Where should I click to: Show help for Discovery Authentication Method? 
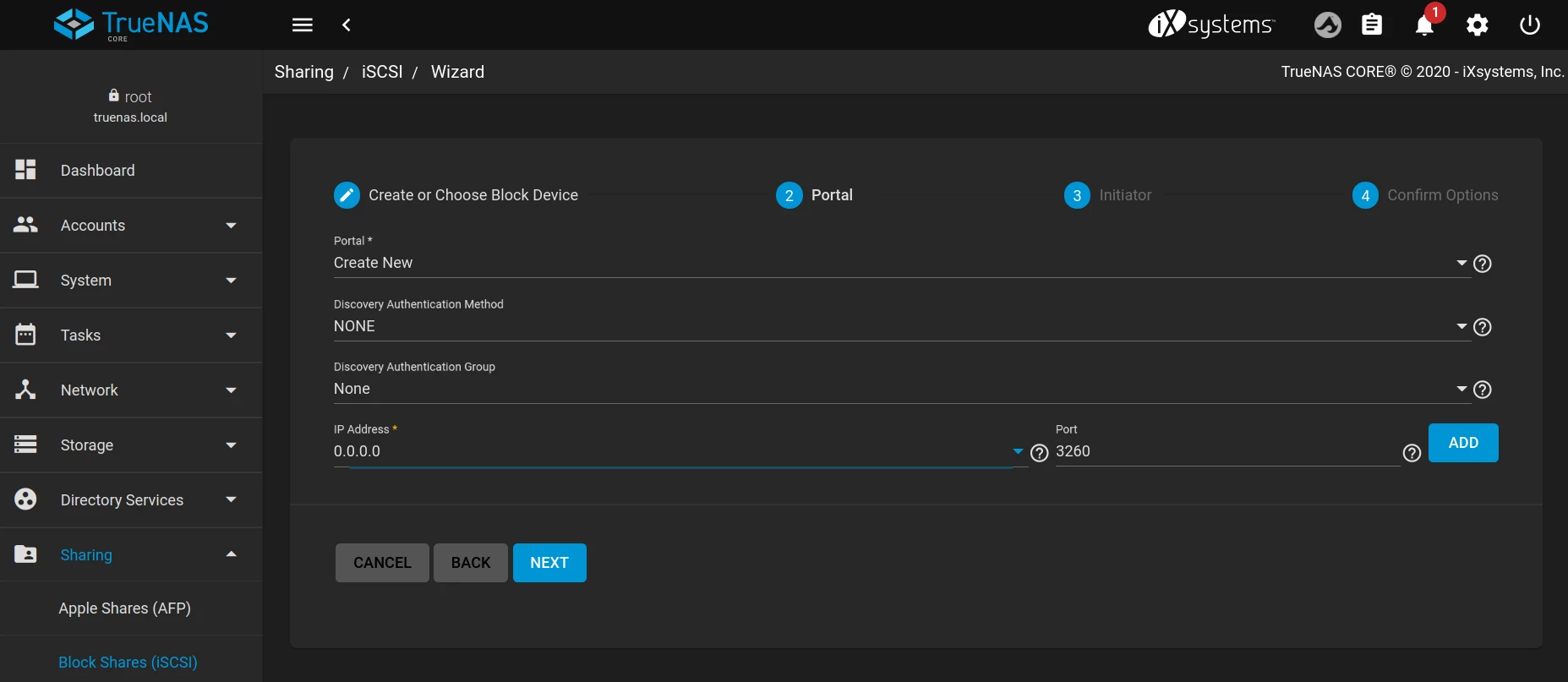pyautogui.click(x=1482, y=327)
